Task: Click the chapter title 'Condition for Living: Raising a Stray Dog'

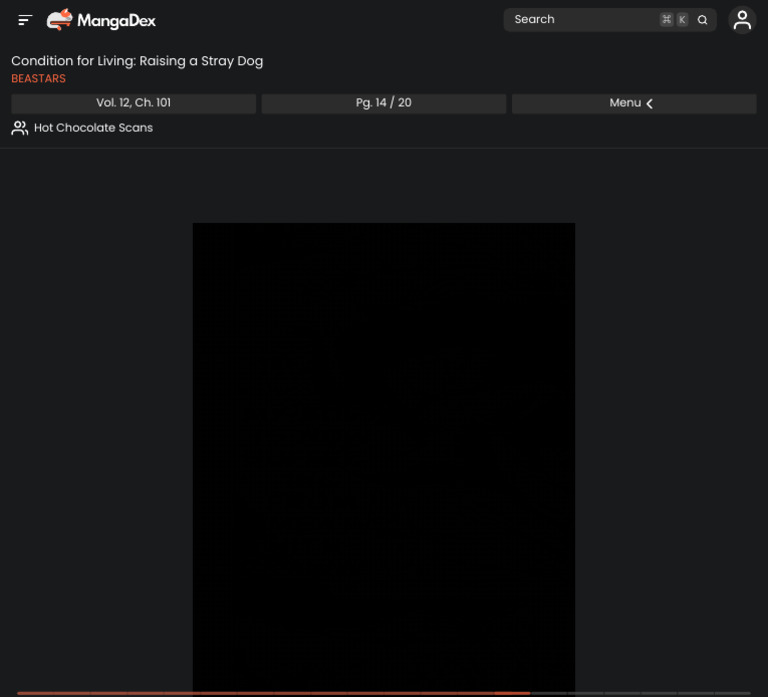Action: click(x=137, y=61)
